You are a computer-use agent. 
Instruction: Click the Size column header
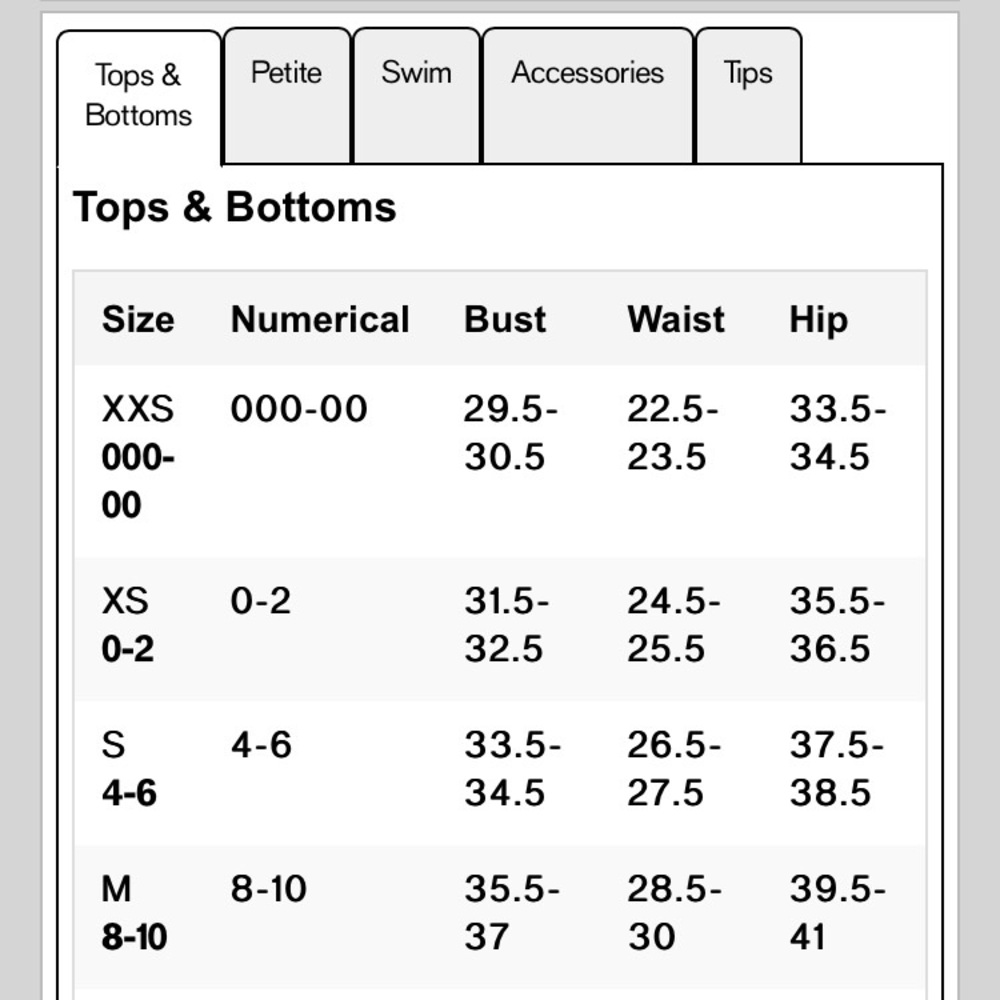point(138,319)
